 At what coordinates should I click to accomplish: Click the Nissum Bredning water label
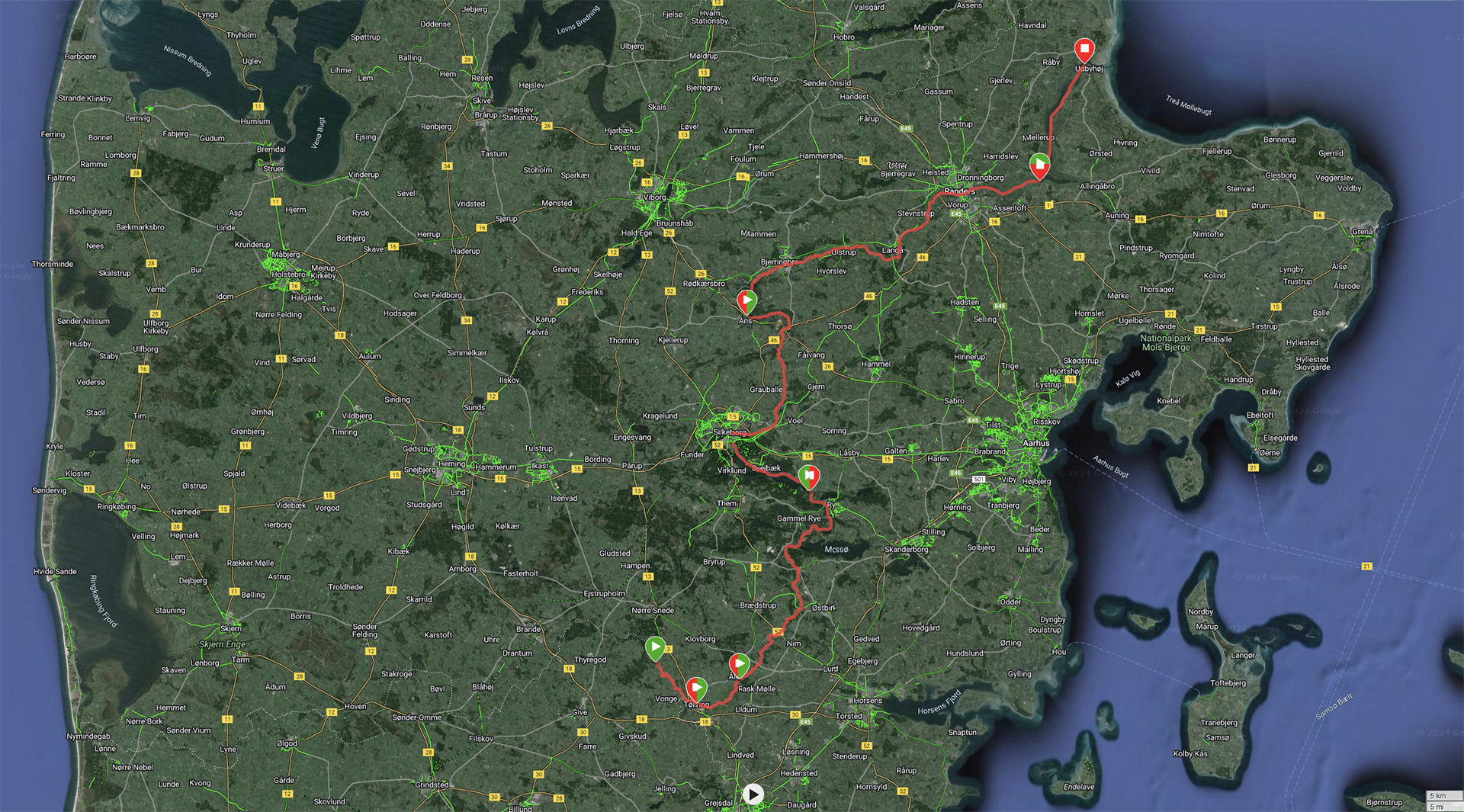(187, 60)
